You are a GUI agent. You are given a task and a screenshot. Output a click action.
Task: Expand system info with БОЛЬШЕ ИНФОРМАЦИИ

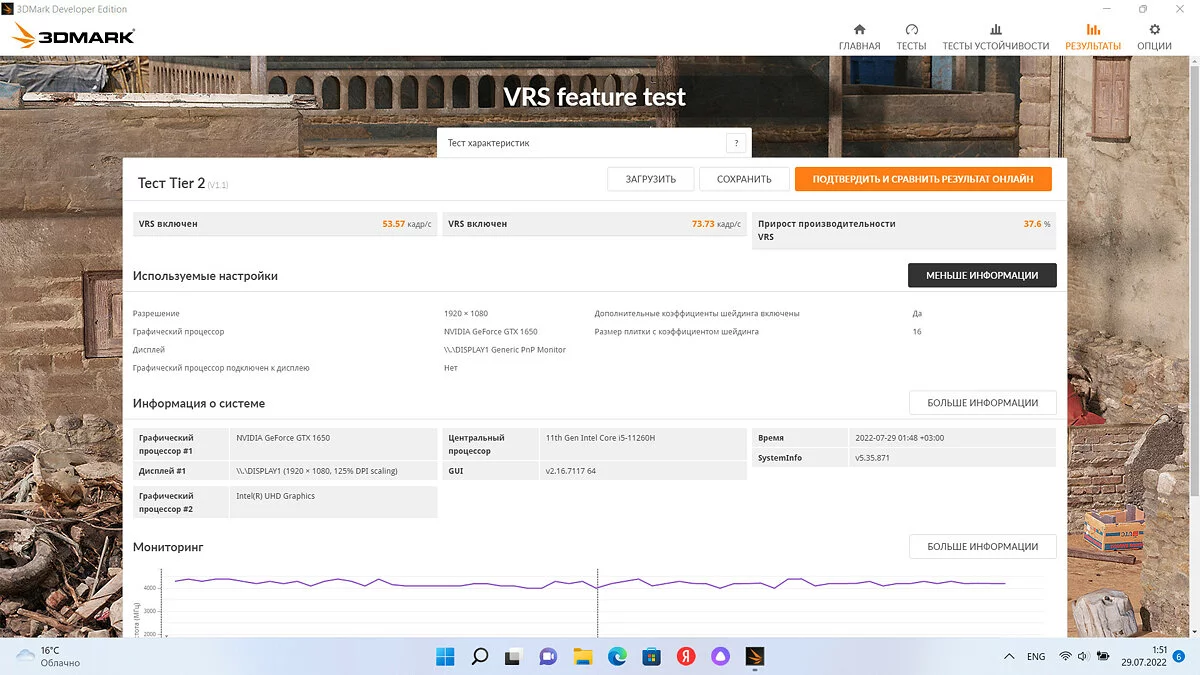(x=982, y=403)
